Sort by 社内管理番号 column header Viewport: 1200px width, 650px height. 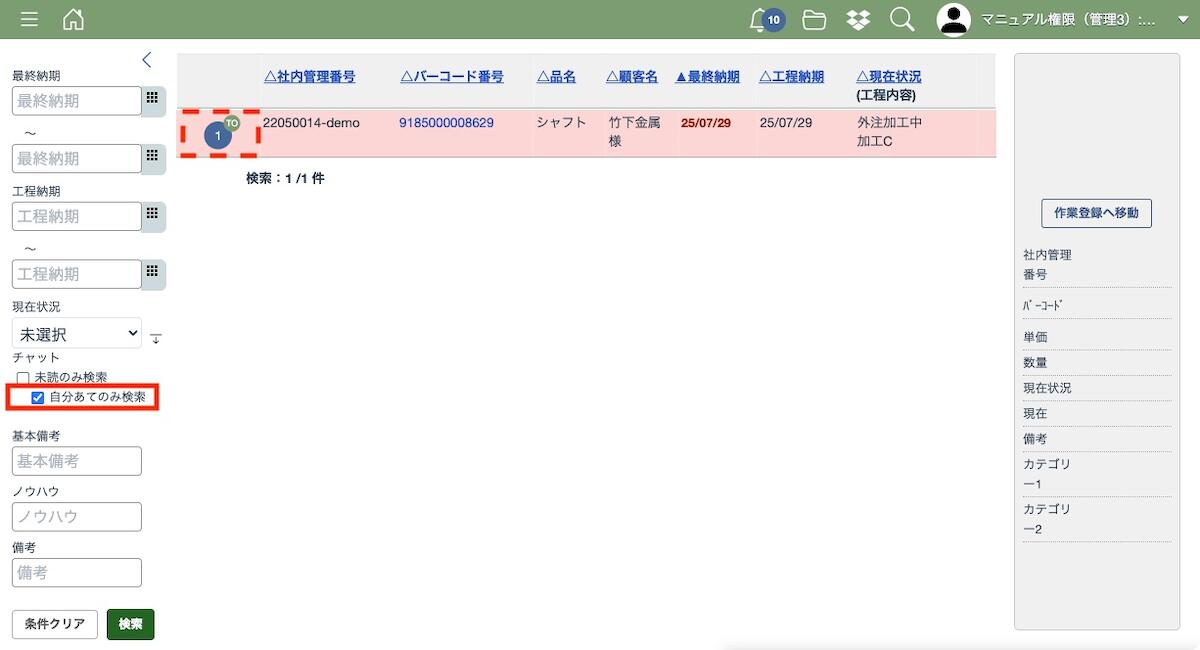click(x=309, y=77)
